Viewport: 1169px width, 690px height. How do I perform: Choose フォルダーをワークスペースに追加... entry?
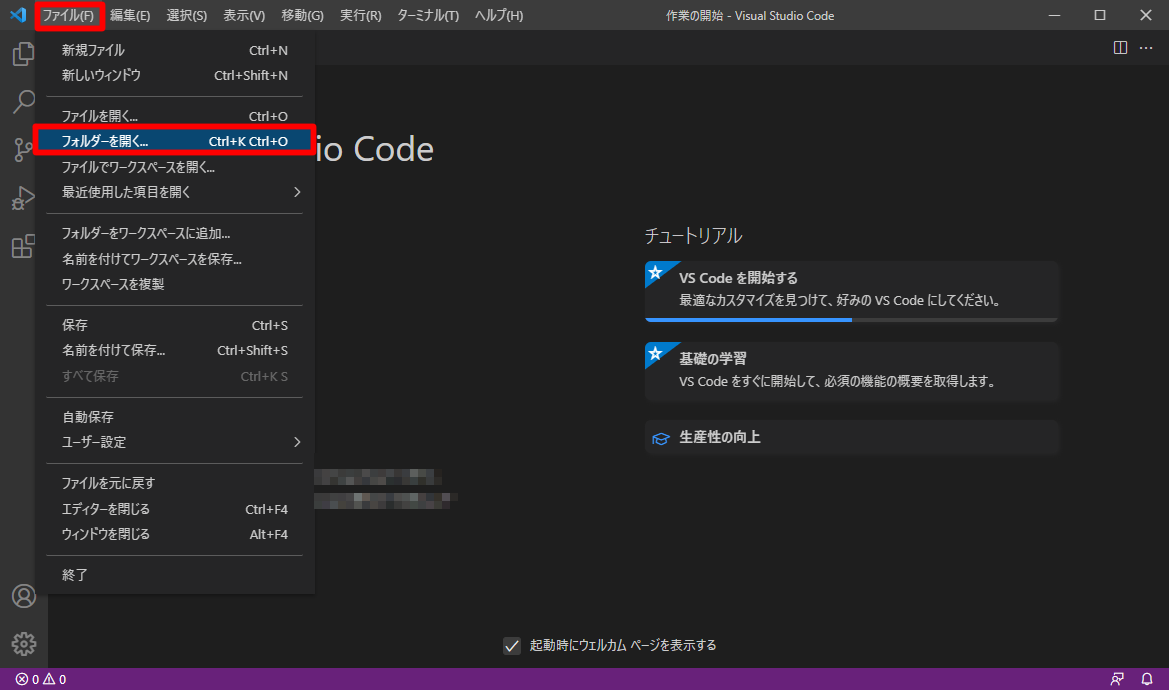tap(174, 233)
